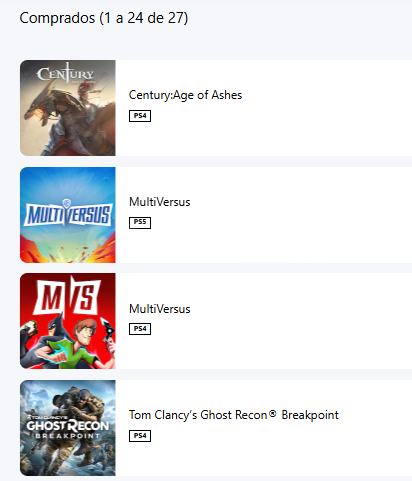Click the PS4 badge under Century:Age of Ashes
Viewport: 412px width, 481px height.
(x=140, y=116)
